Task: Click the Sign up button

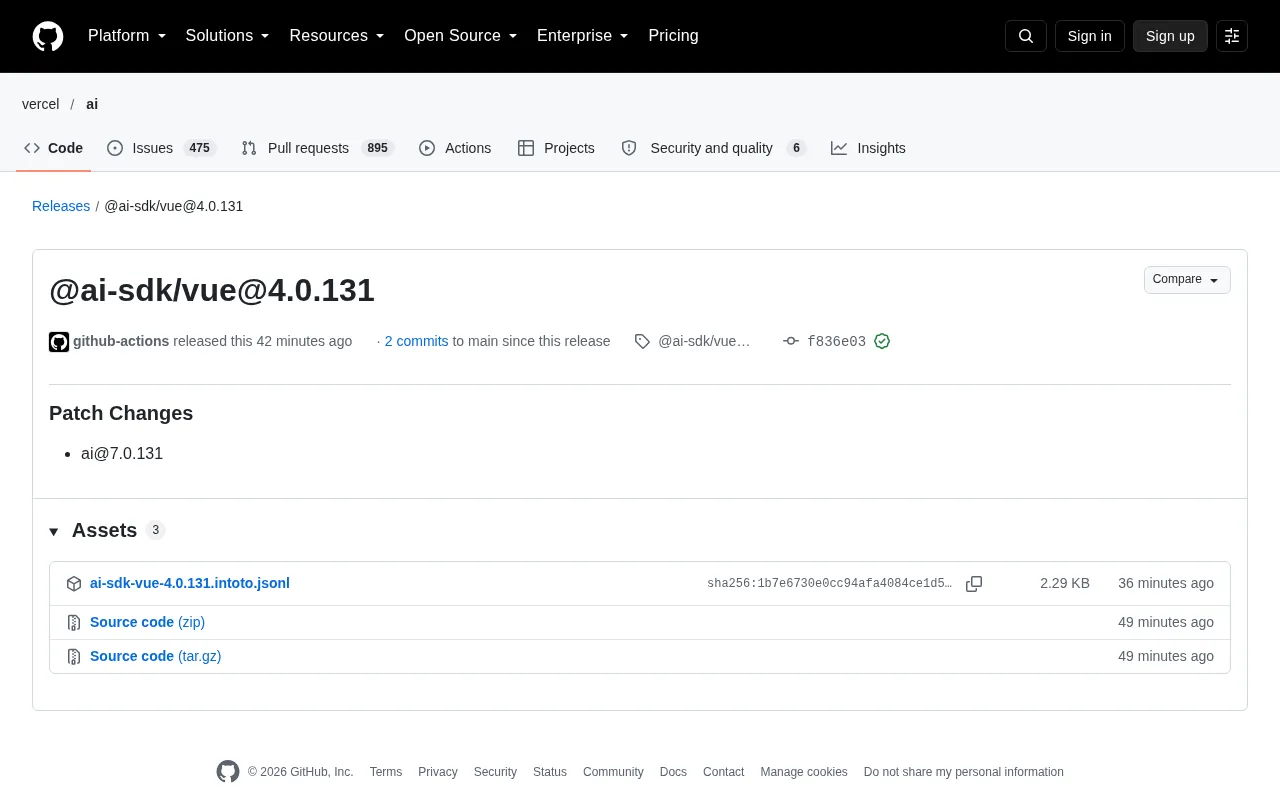Action: click(1170, 36)
